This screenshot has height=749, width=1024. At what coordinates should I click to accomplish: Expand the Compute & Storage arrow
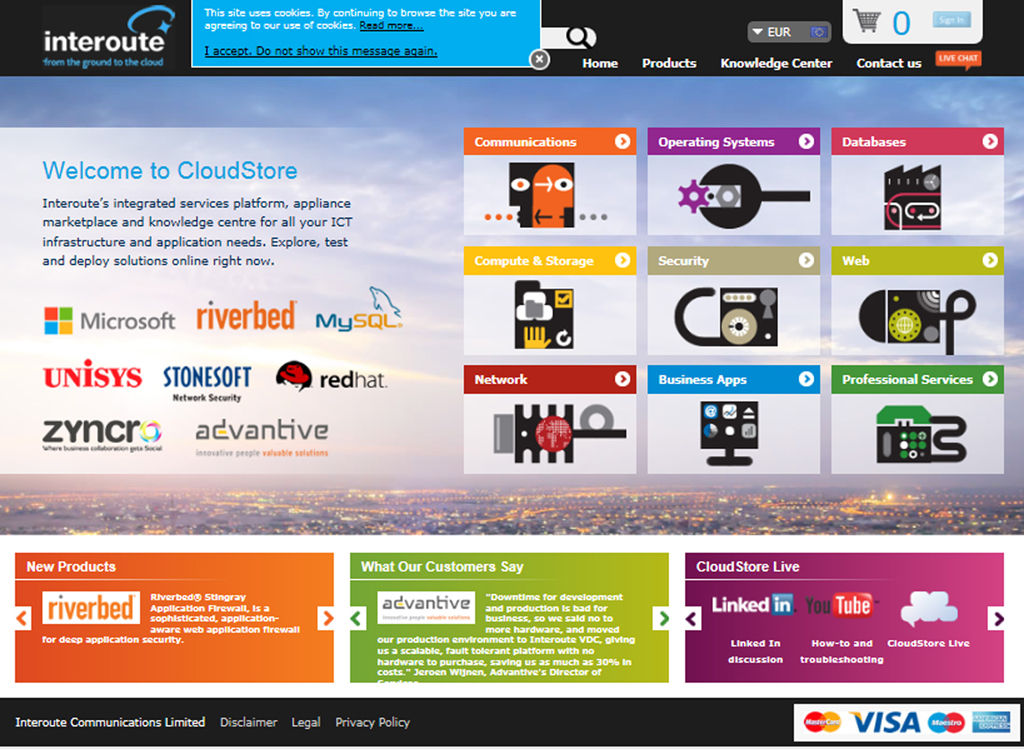coord(622,261)
